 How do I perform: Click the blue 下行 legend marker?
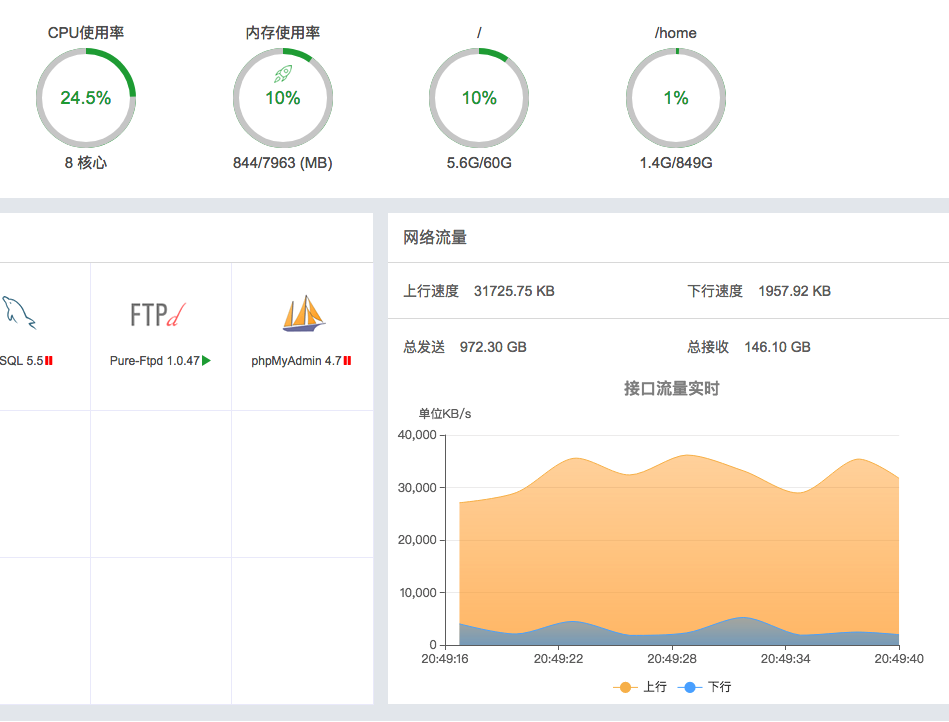coord(690,687)
